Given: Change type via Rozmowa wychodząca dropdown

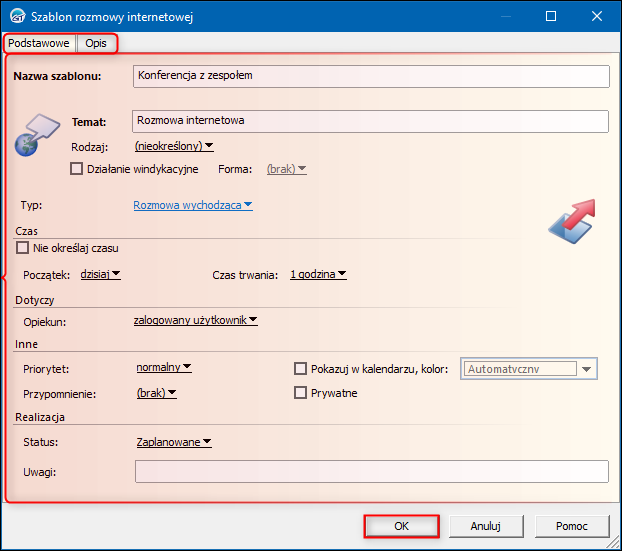Looking at the screenshot, I should coord(193,205).
